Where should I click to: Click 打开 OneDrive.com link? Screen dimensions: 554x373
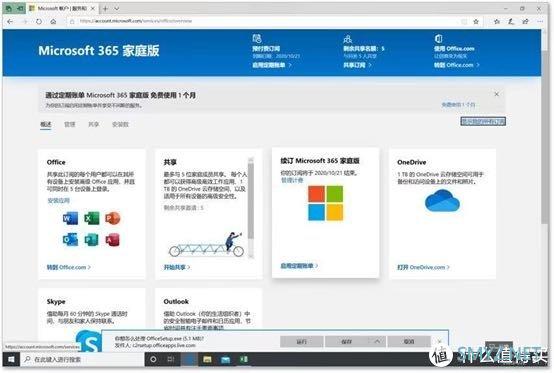(x=423, y=267)
